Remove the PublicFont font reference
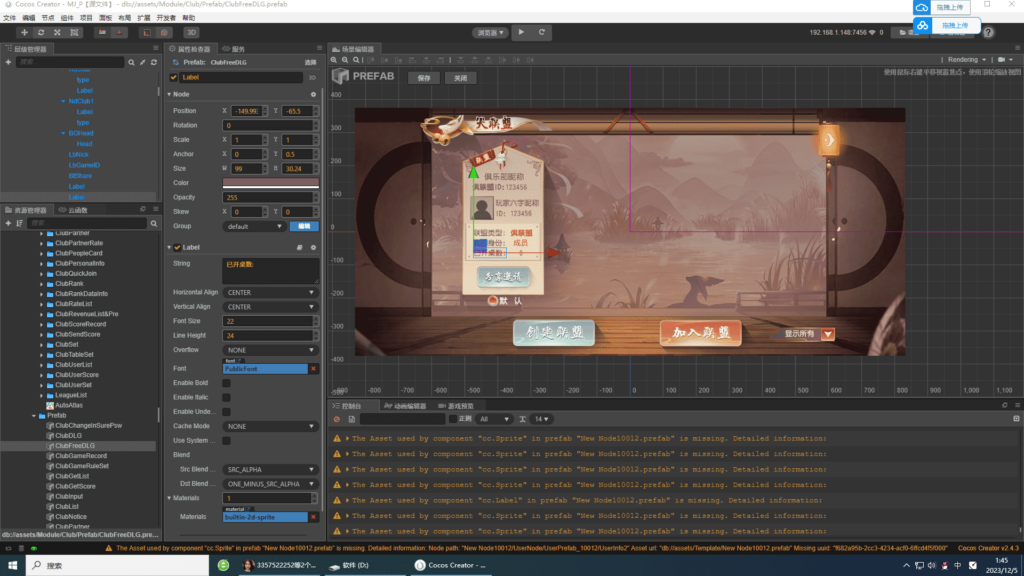Viewport: 1024px width, 576px height. [313, 369]
